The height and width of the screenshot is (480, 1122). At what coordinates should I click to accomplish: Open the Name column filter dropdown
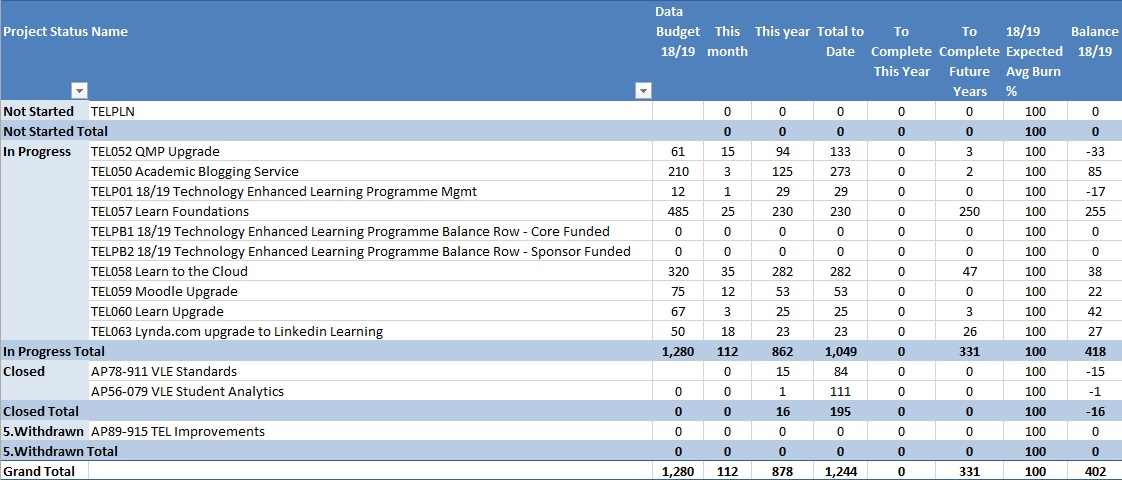[x=644, y=91]
